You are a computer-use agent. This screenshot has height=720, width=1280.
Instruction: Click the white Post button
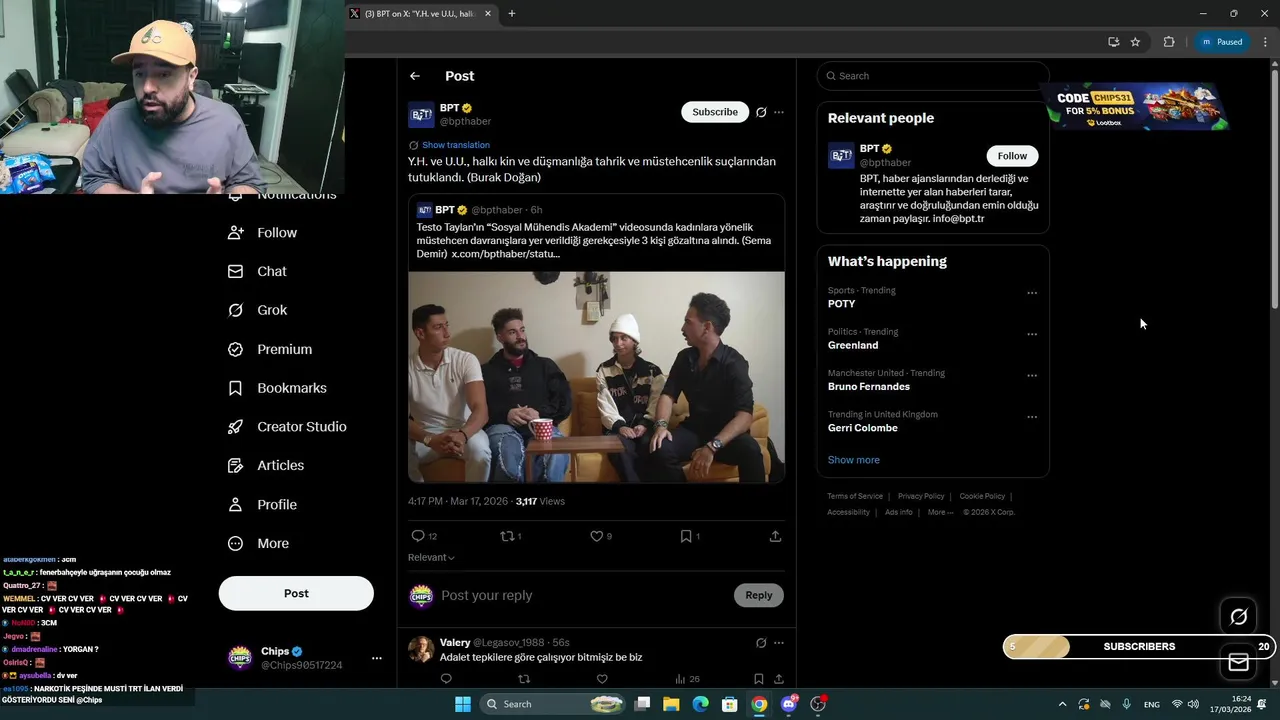[296, 593]
